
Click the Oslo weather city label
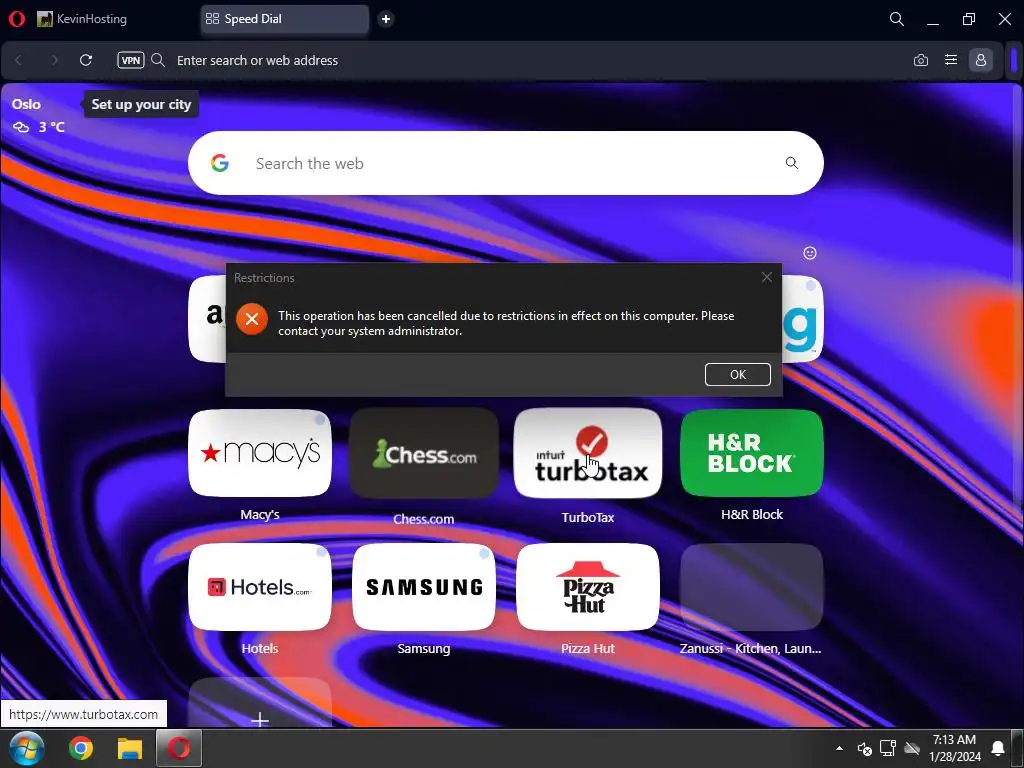pyautogui.click(x=26, y=104)
